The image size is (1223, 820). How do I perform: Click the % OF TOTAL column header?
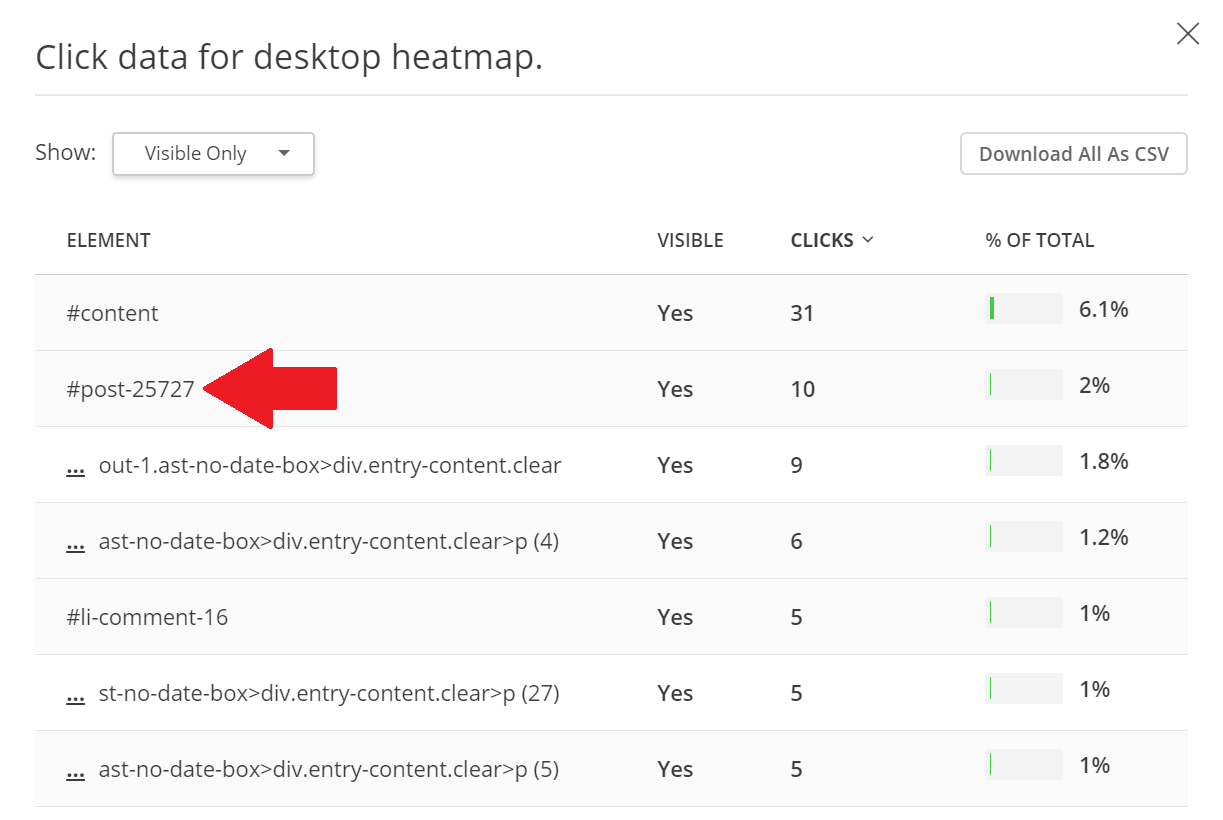click(1040, 240)
